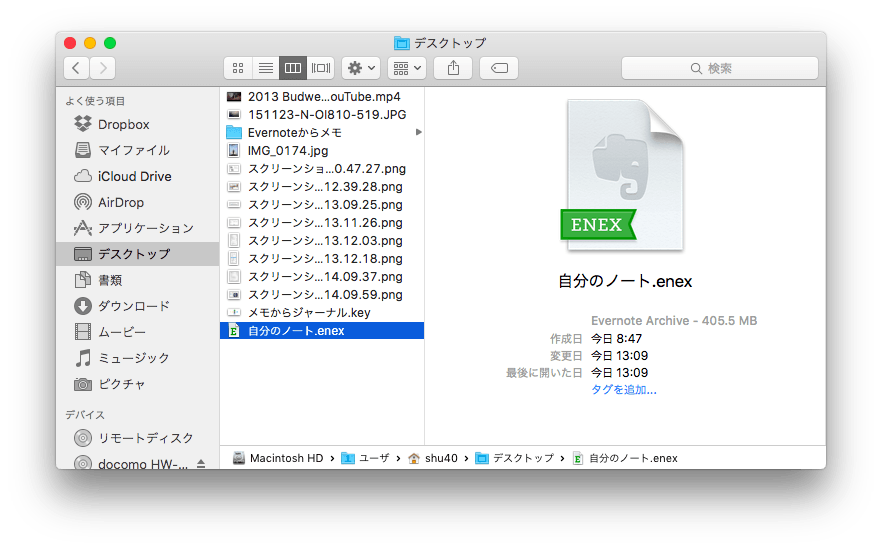Open iCloud Drive in the sidebar
This screenshot has width=882, height=549.
tap(137, 176)
